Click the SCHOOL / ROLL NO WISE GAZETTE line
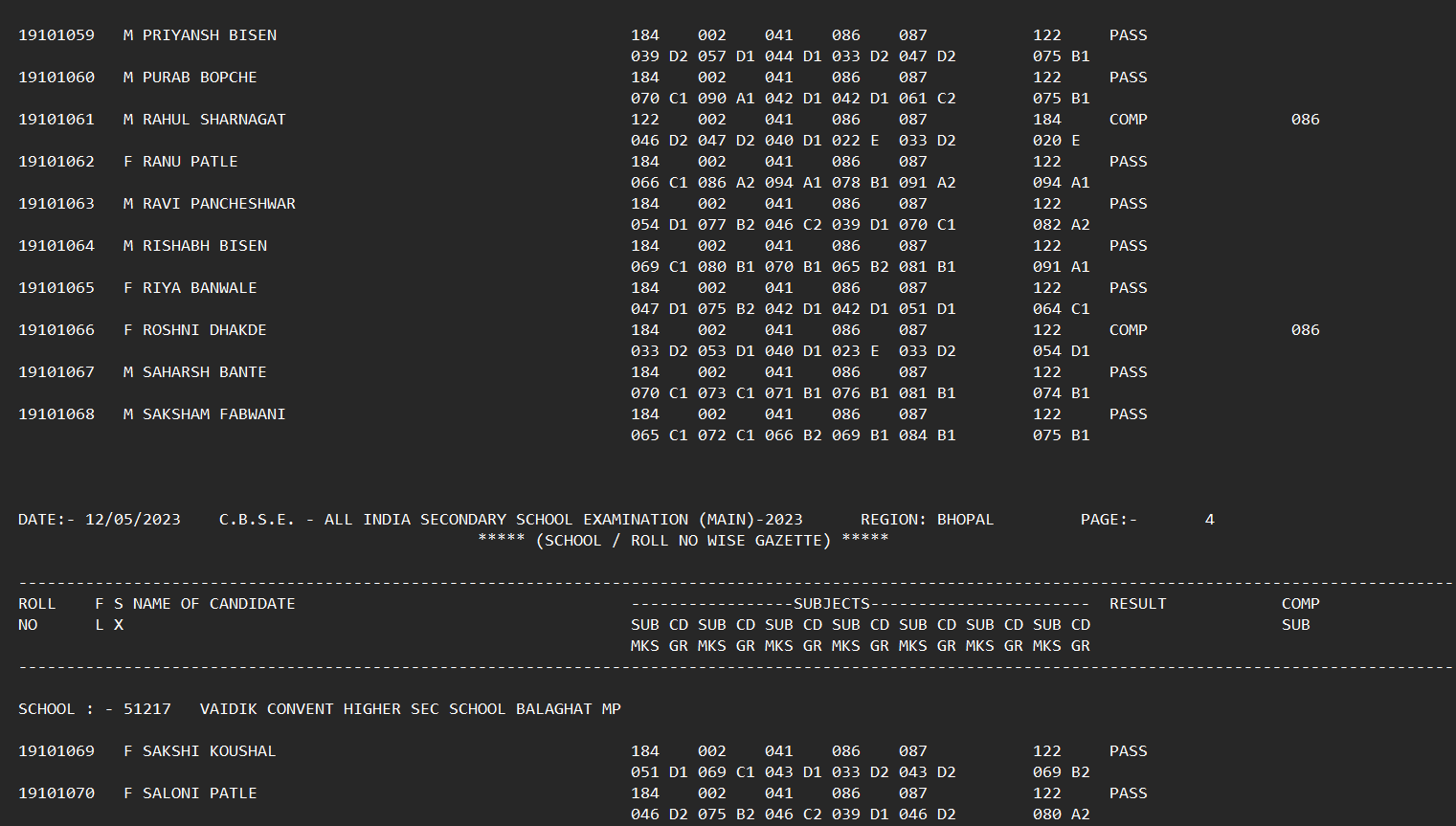This screenshot has width=1456, height=826. 683,541
